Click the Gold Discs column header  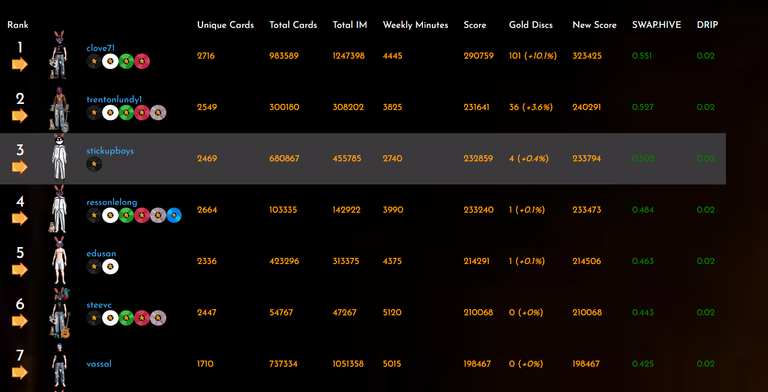tap(530, 25)
